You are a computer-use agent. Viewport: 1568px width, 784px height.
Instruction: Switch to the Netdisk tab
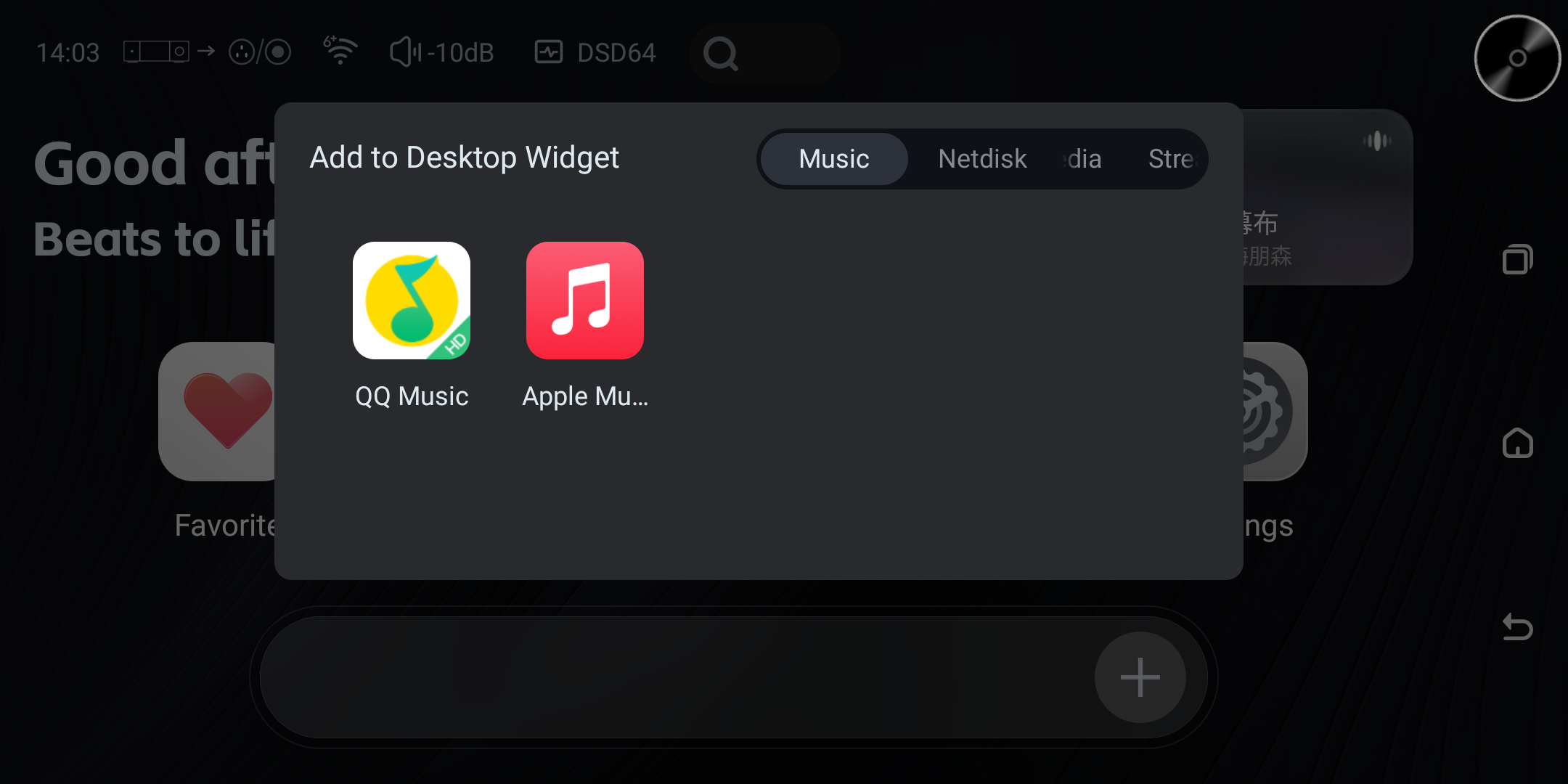pyautogui.click(x=982, y=159)
